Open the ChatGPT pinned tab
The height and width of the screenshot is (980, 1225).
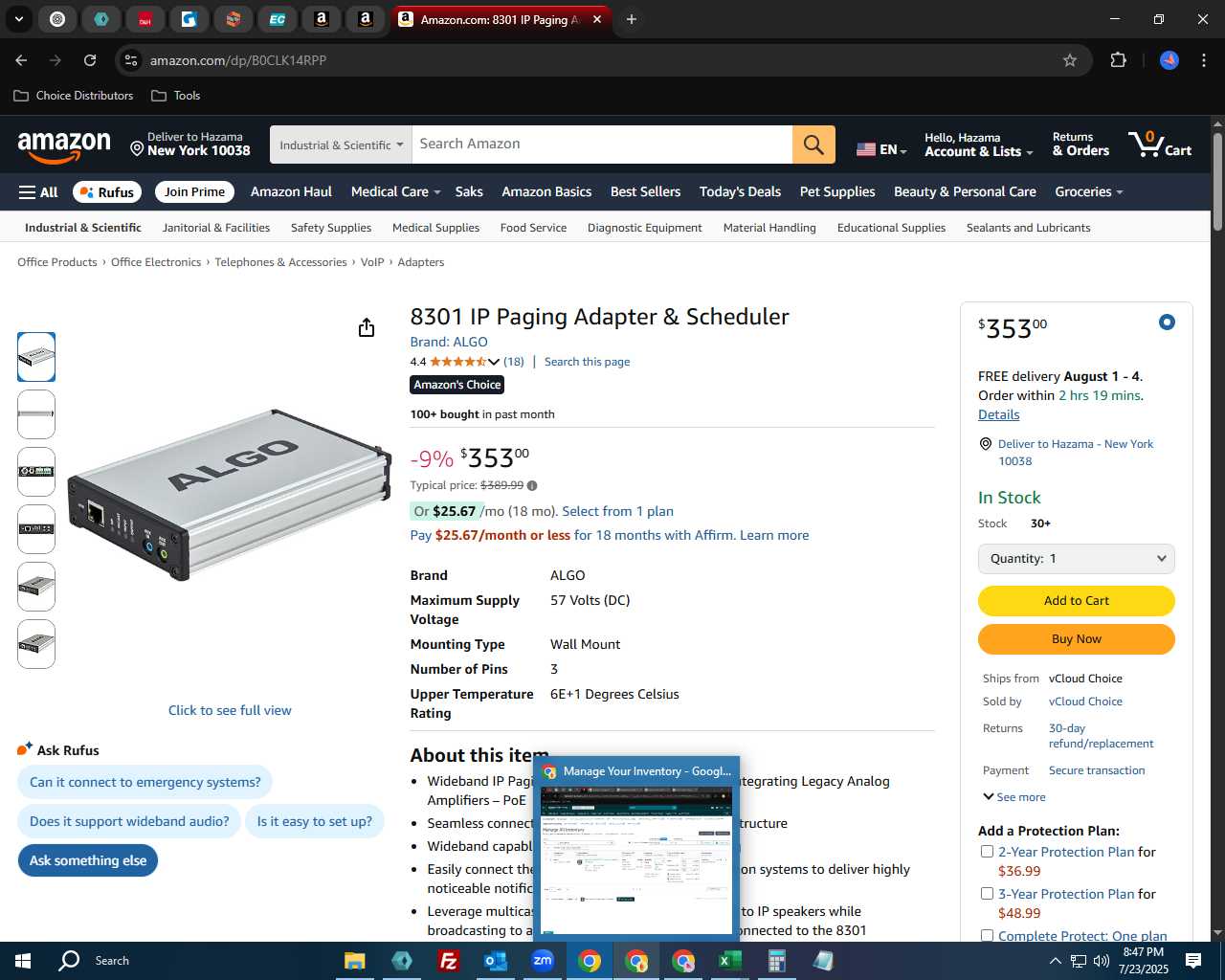tap(57, 19)
